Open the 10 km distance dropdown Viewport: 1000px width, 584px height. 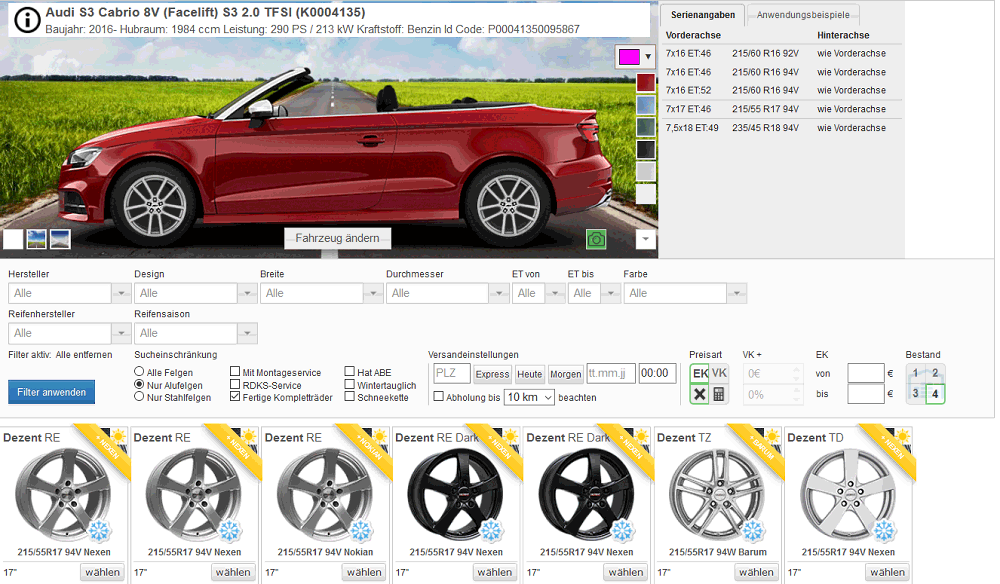(529, 397)
